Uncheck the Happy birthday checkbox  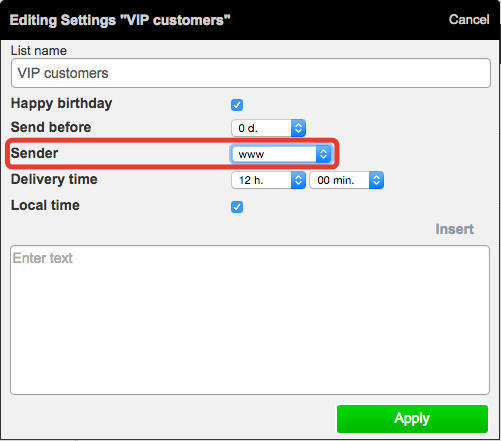click(x=237, y=105)
